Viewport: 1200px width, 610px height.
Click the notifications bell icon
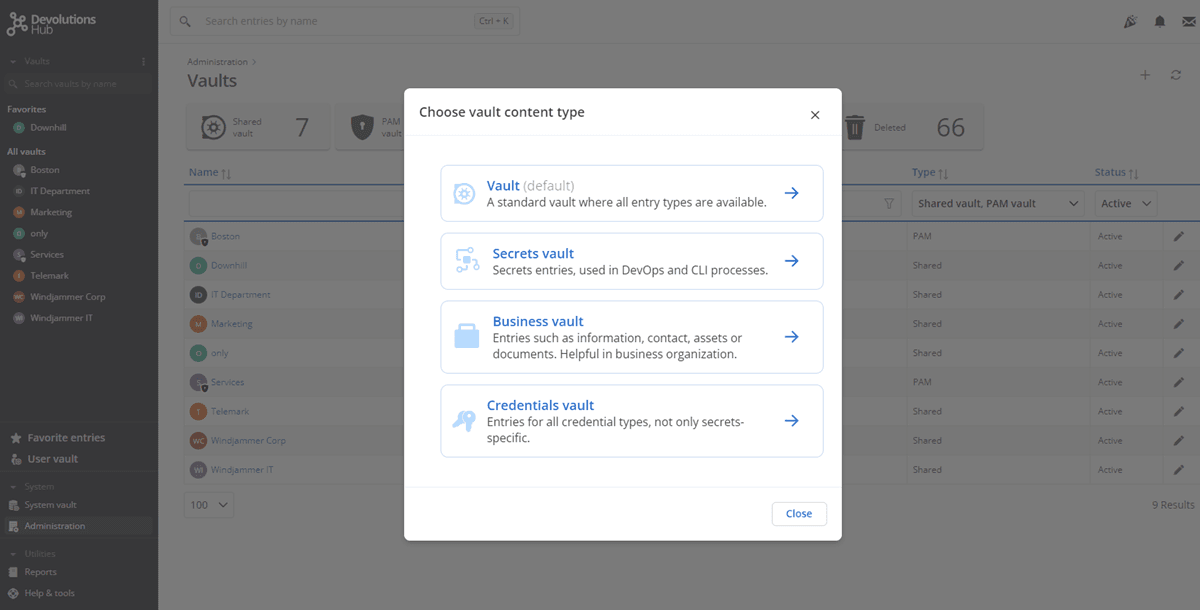1160,22
